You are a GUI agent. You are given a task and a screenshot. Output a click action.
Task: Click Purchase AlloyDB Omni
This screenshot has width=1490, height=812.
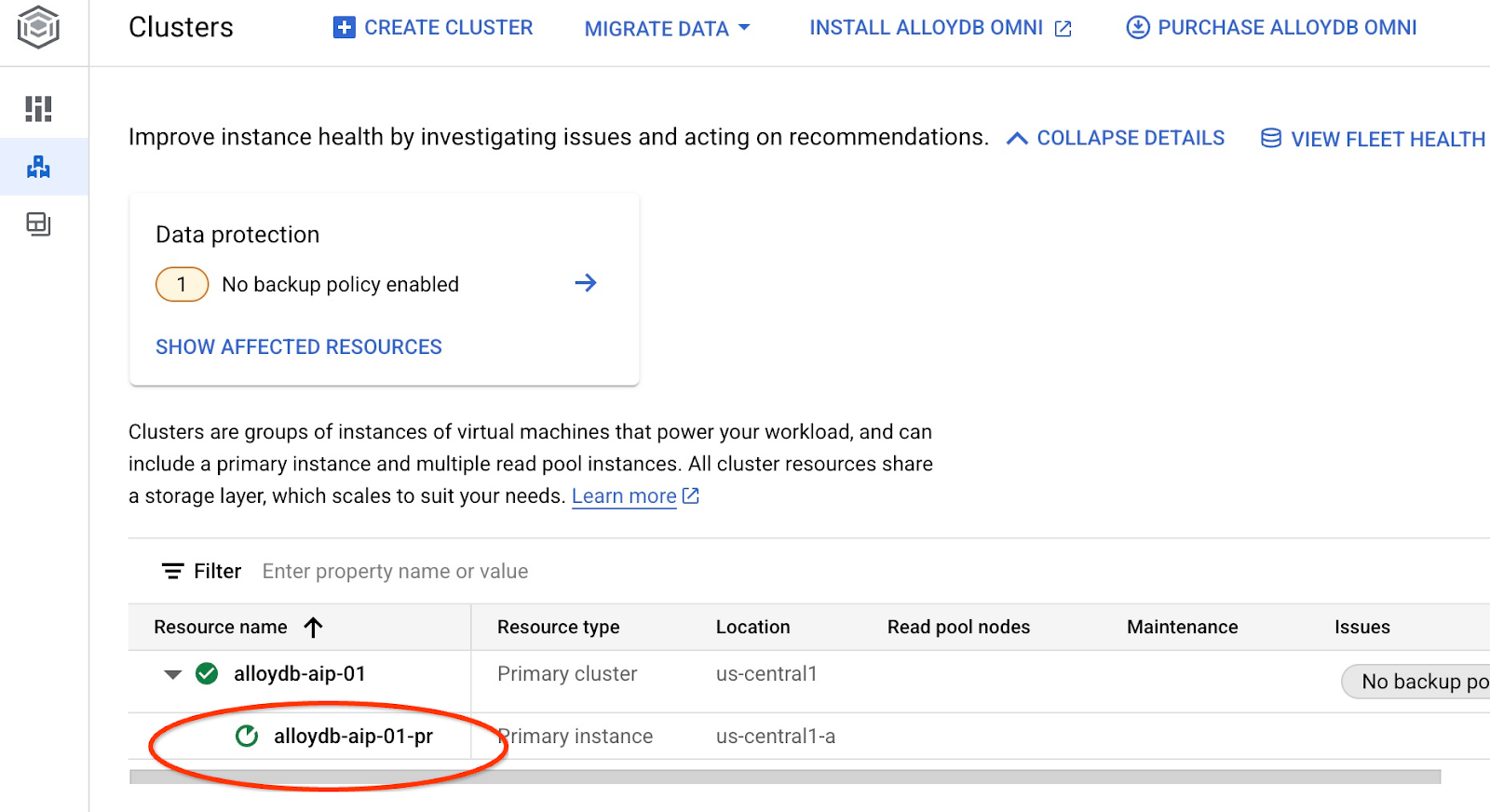pos(1271,28)
